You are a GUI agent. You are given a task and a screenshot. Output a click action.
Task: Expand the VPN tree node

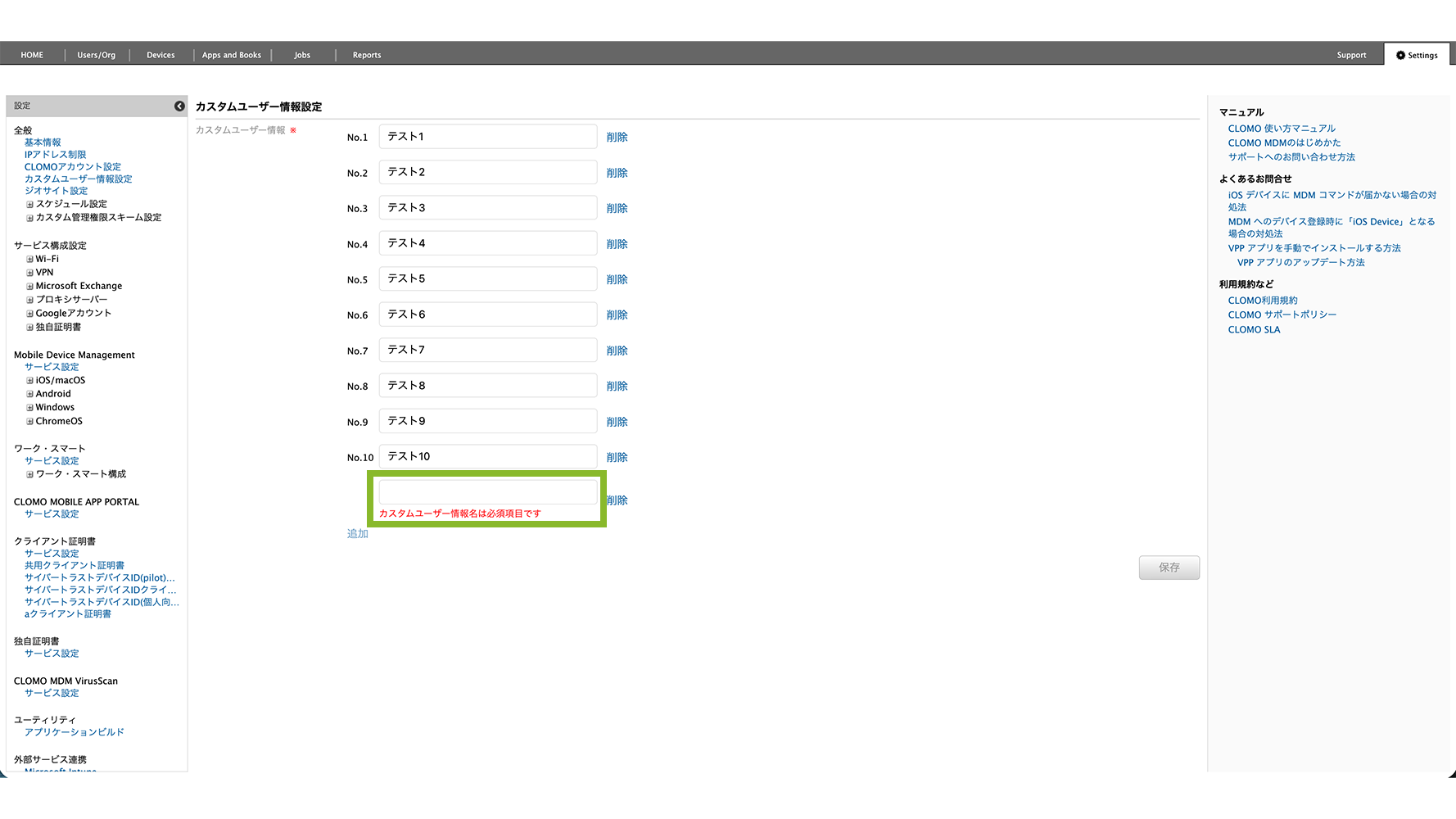30,273
